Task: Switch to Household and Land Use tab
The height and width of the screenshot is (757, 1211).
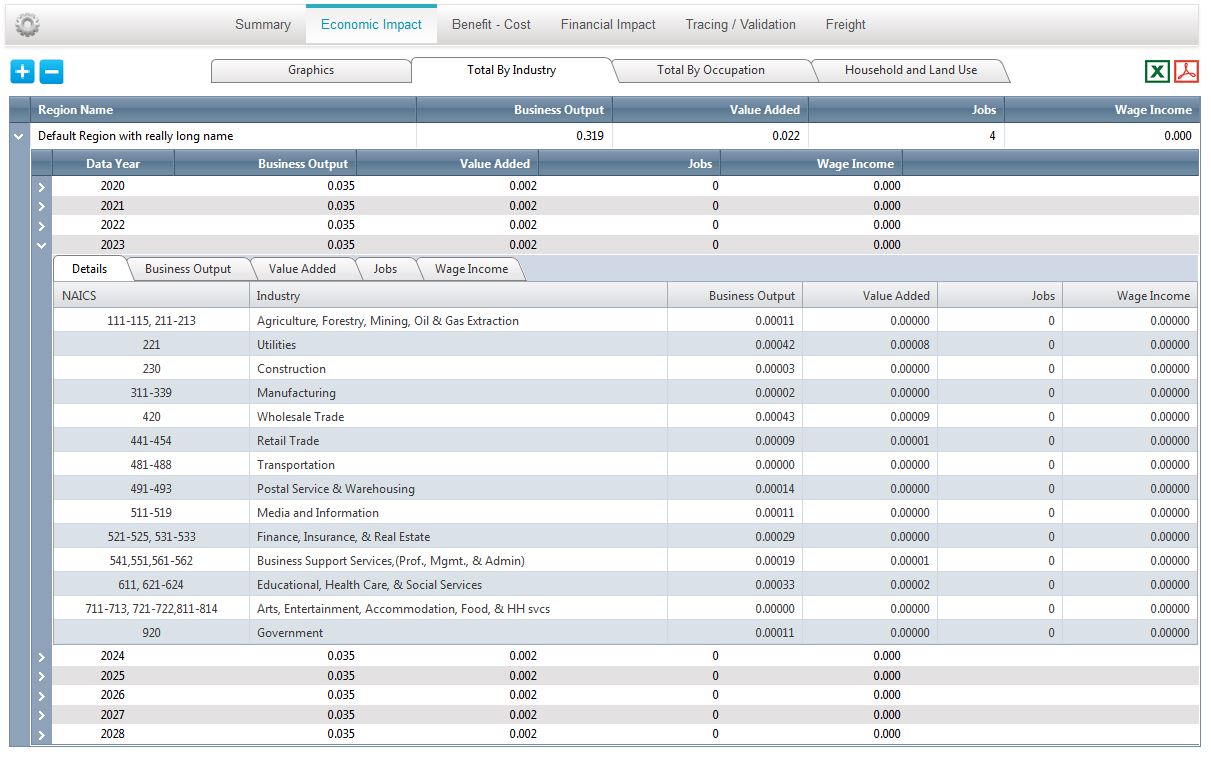Action: 911,70
